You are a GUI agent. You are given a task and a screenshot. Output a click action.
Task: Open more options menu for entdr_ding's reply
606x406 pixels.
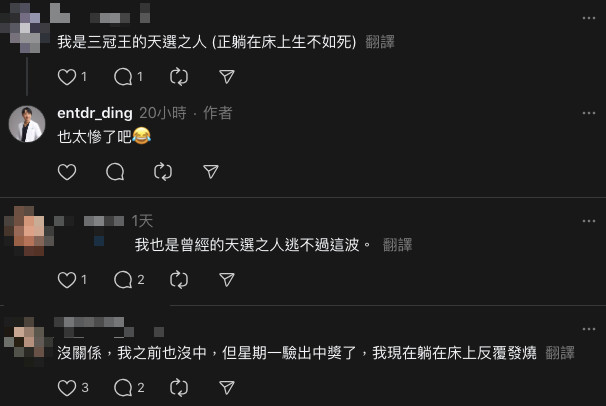point(589,113)
